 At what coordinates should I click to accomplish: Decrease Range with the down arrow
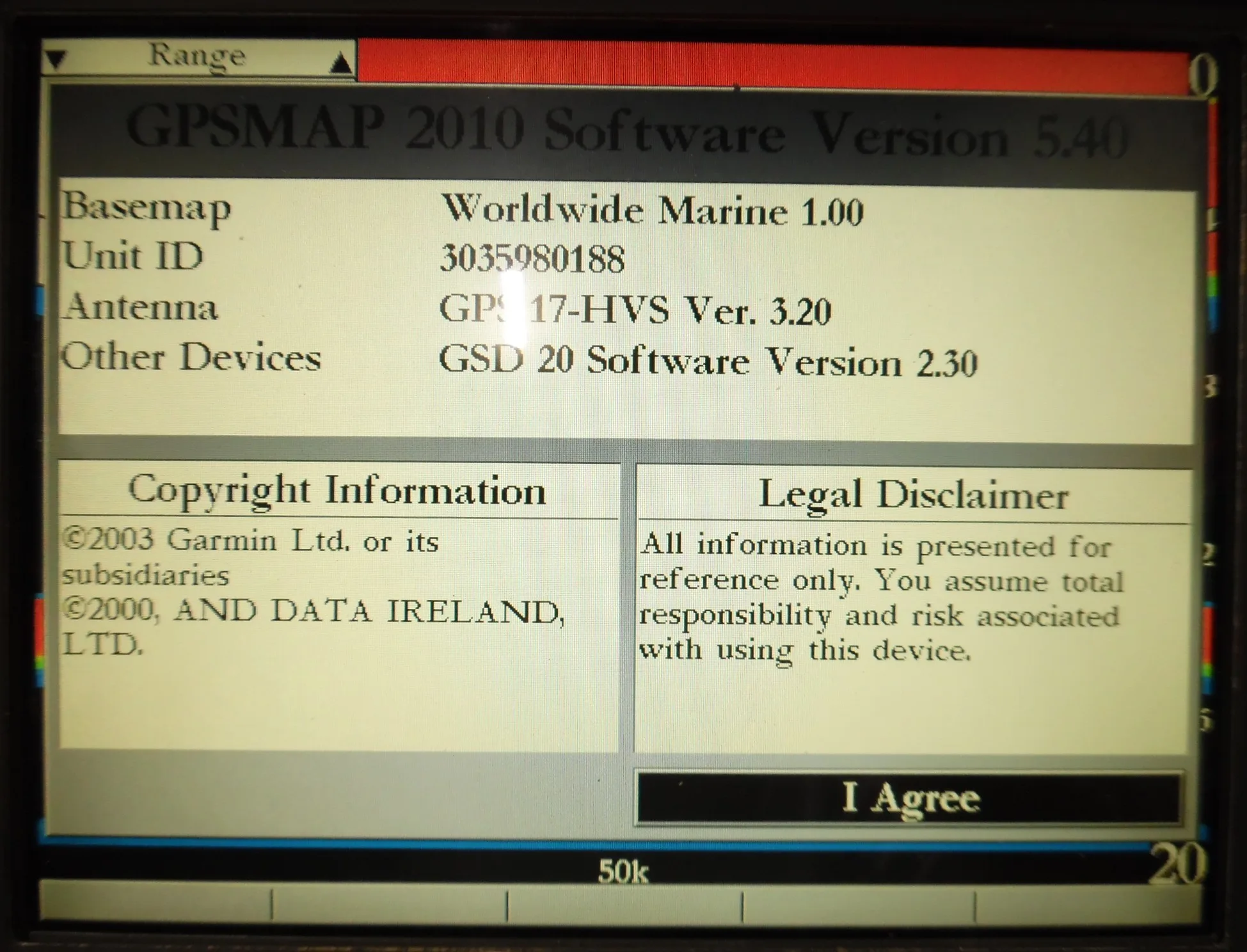pos(57,59)
